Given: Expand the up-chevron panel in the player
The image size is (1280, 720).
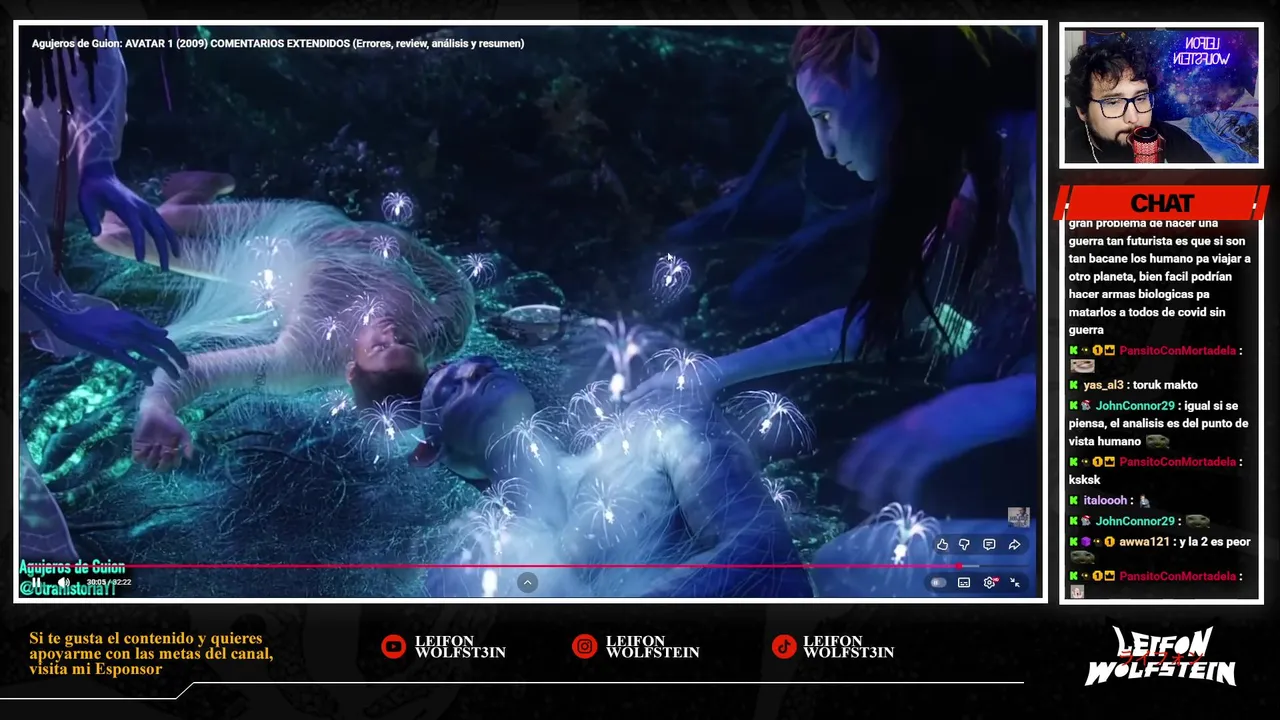Looking at the screenshot, I should (x=528, y=582).
